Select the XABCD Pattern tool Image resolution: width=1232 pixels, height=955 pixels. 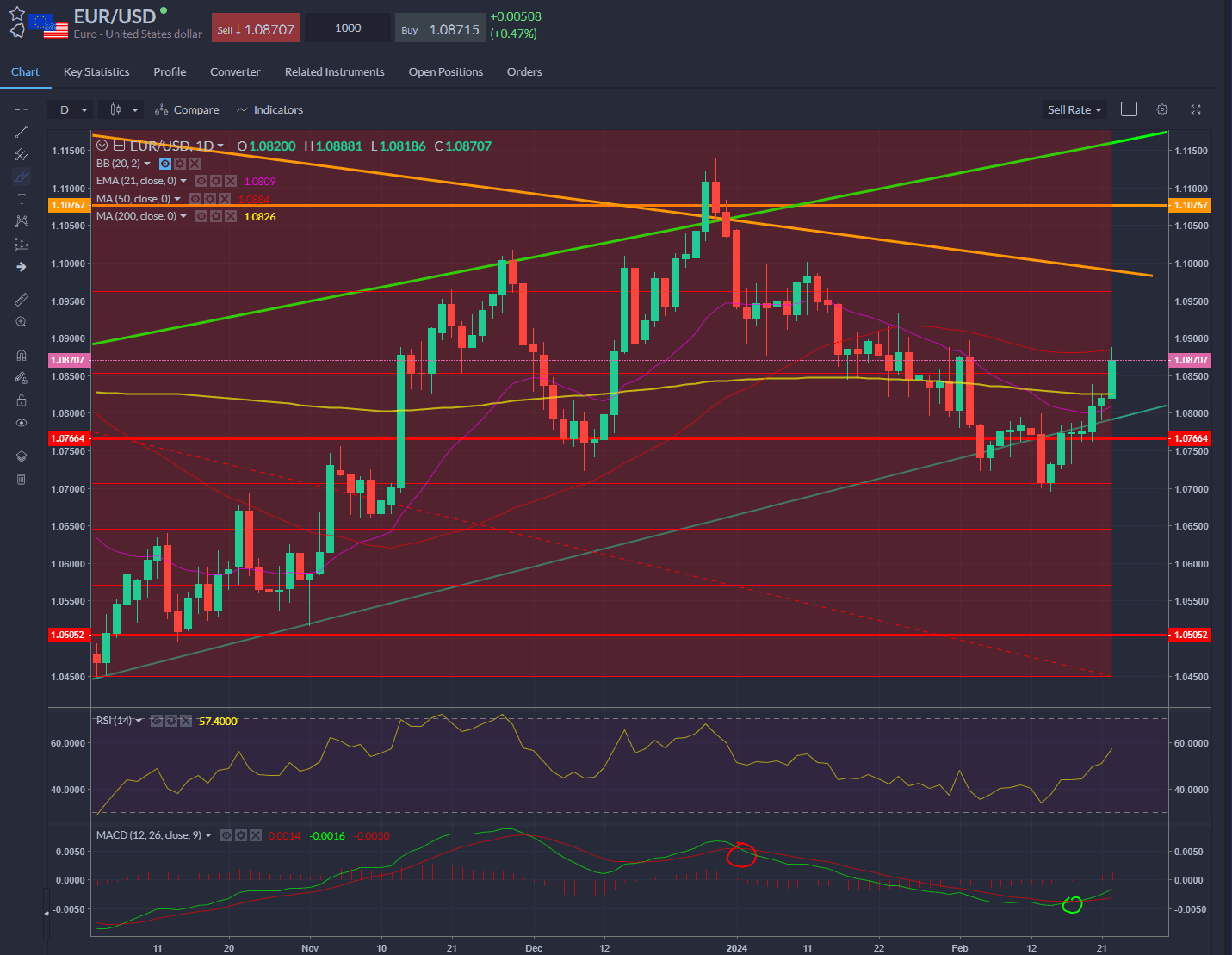point(22,221)
